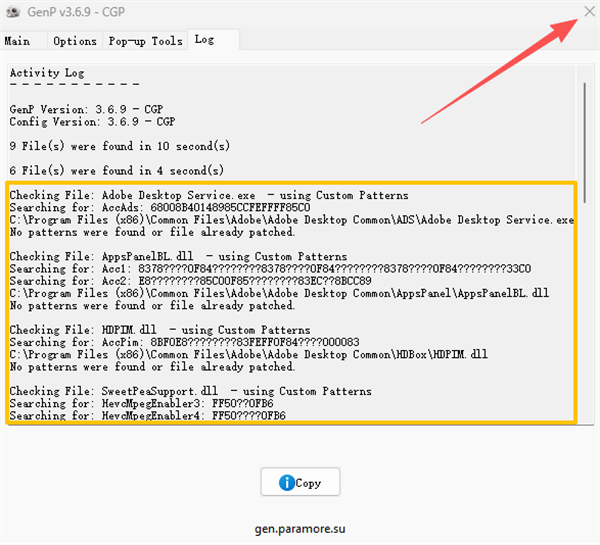Close the GenP window
The height and width of the screenshot is (545, 600).
(x=587, y=13)
